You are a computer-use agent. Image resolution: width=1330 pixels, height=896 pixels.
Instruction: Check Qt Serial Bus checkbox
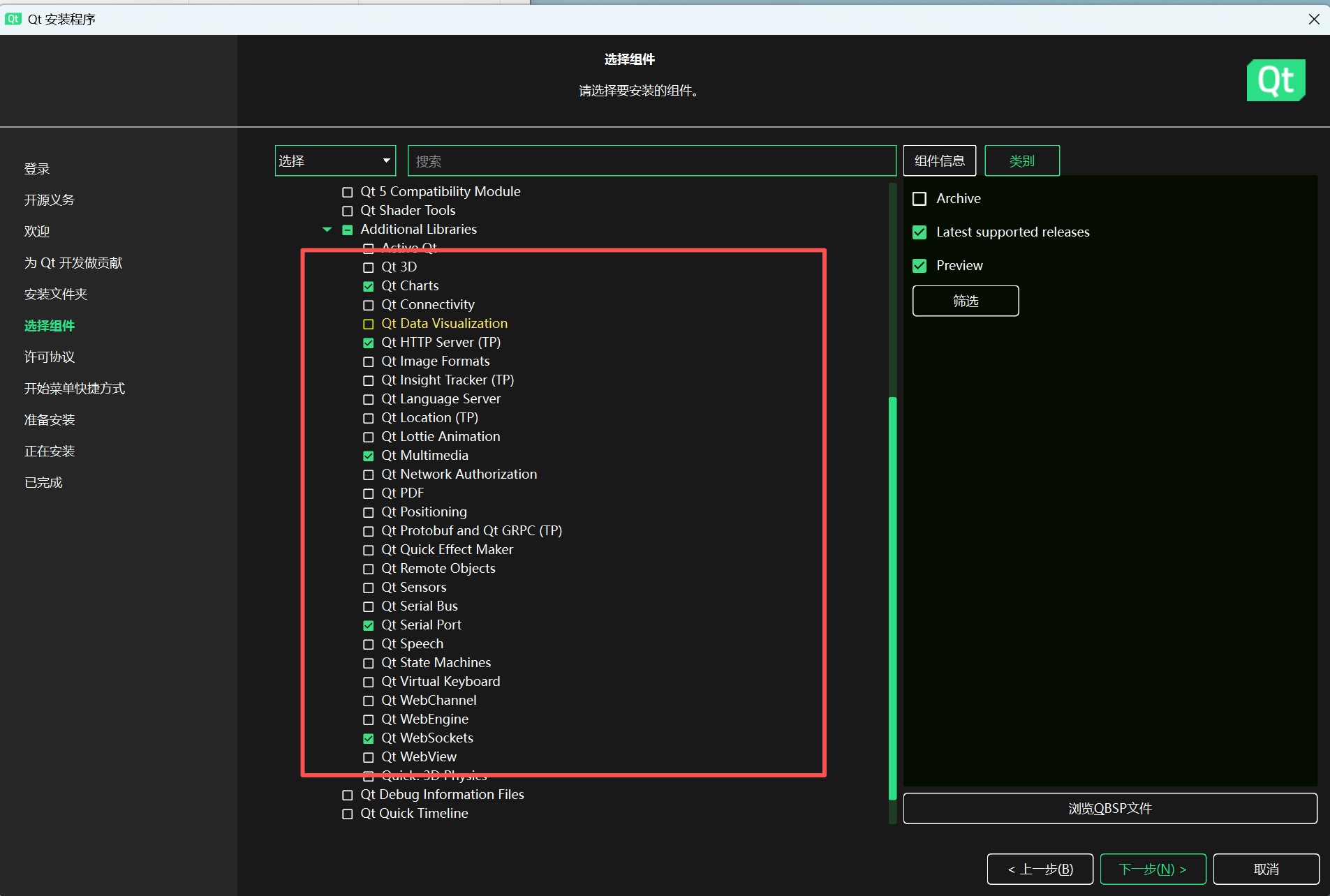pyautogui.click(x=368, y=606)
